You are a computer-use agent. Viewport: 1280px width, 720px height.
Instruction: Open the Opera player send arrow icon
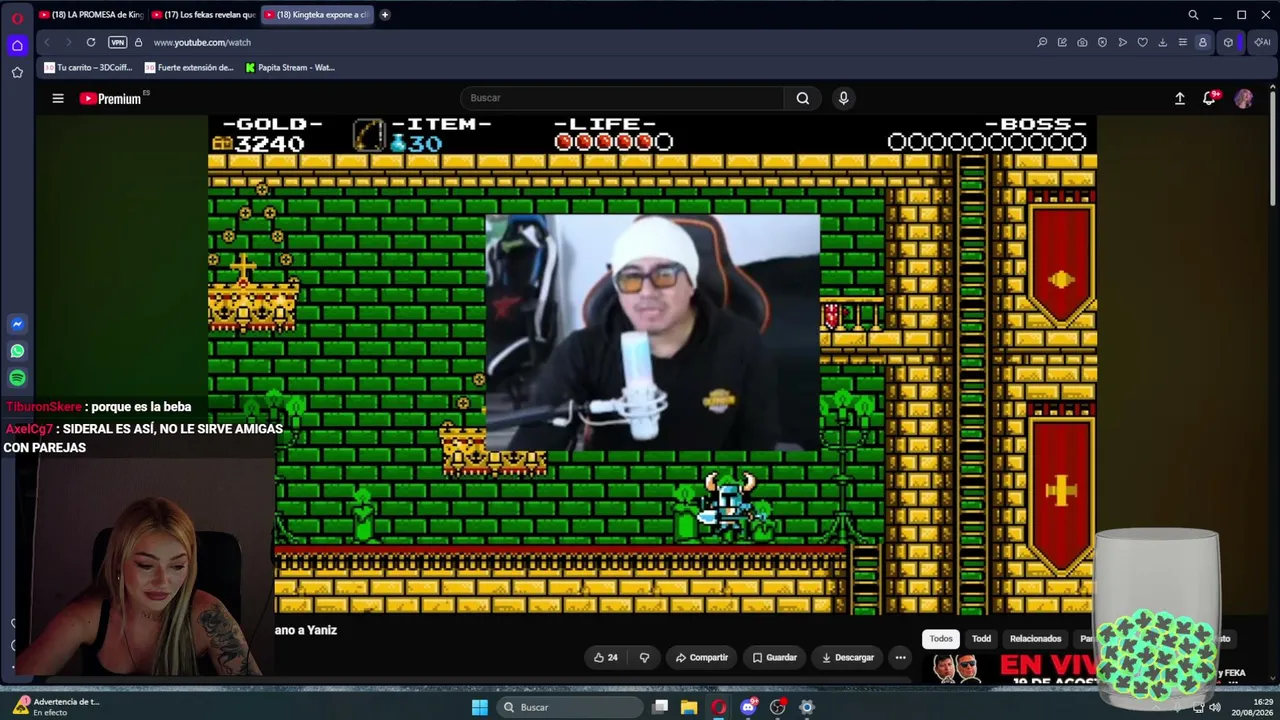[x=1122, y=42]
